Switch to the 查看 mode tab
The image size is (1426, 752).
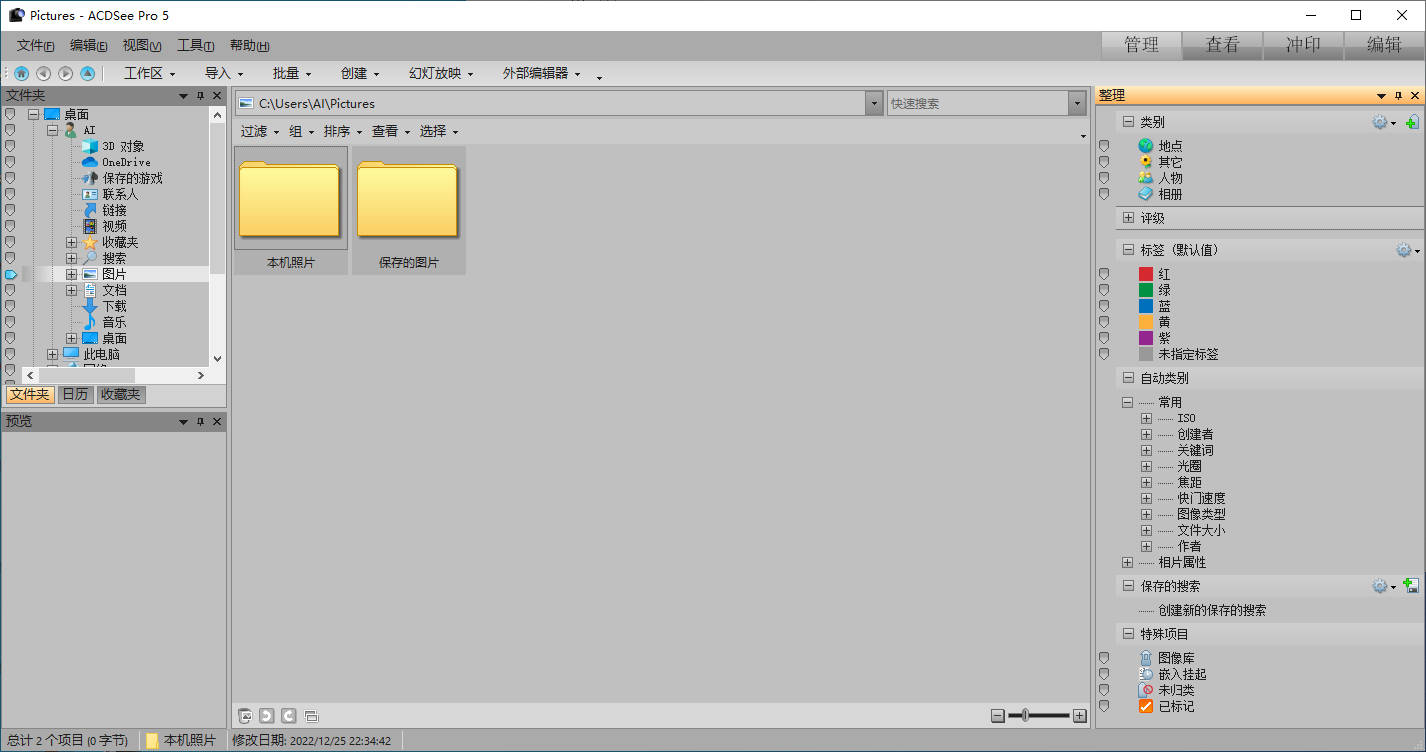point(1222,45)
